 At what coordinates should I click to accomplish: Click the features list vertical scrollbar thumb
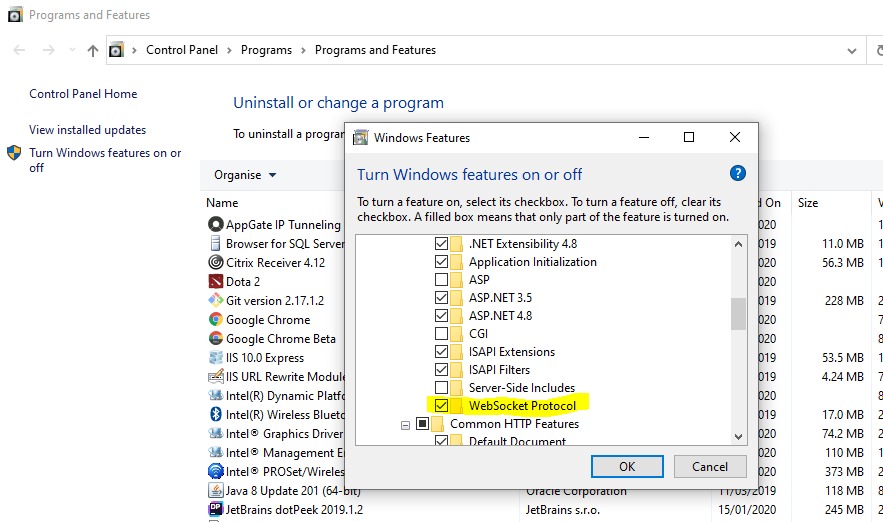tap(738, 313)
